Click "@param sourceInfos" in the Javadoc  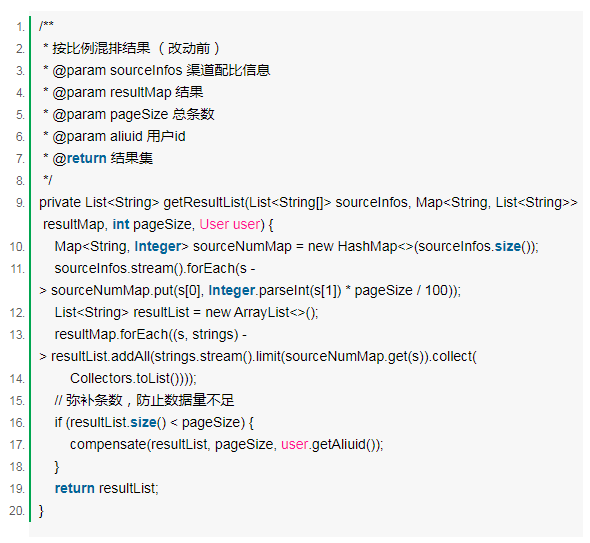coord(117,70)
